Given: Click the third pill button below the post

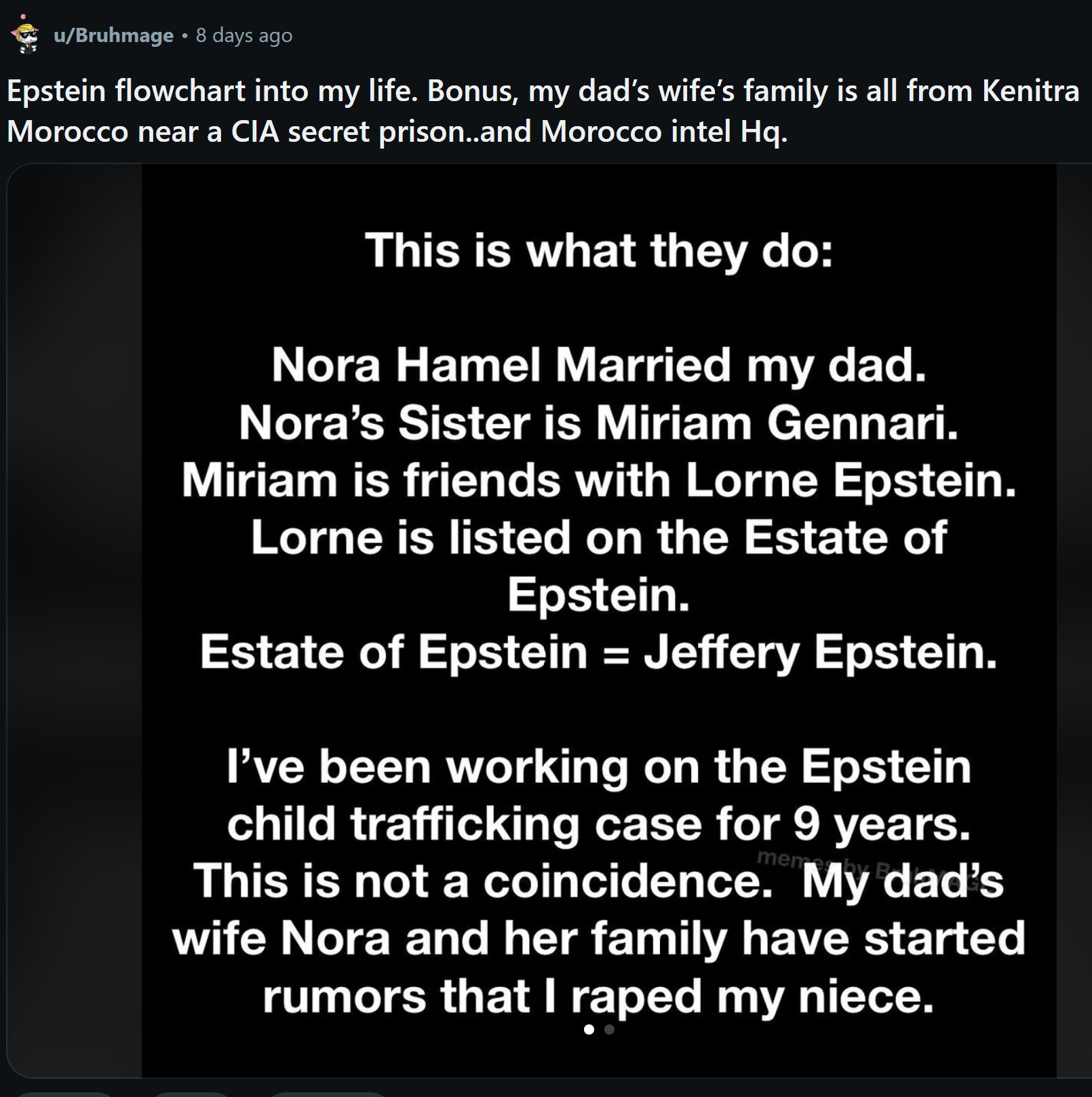Looking at the screenshot, I should coord(328,1094).
